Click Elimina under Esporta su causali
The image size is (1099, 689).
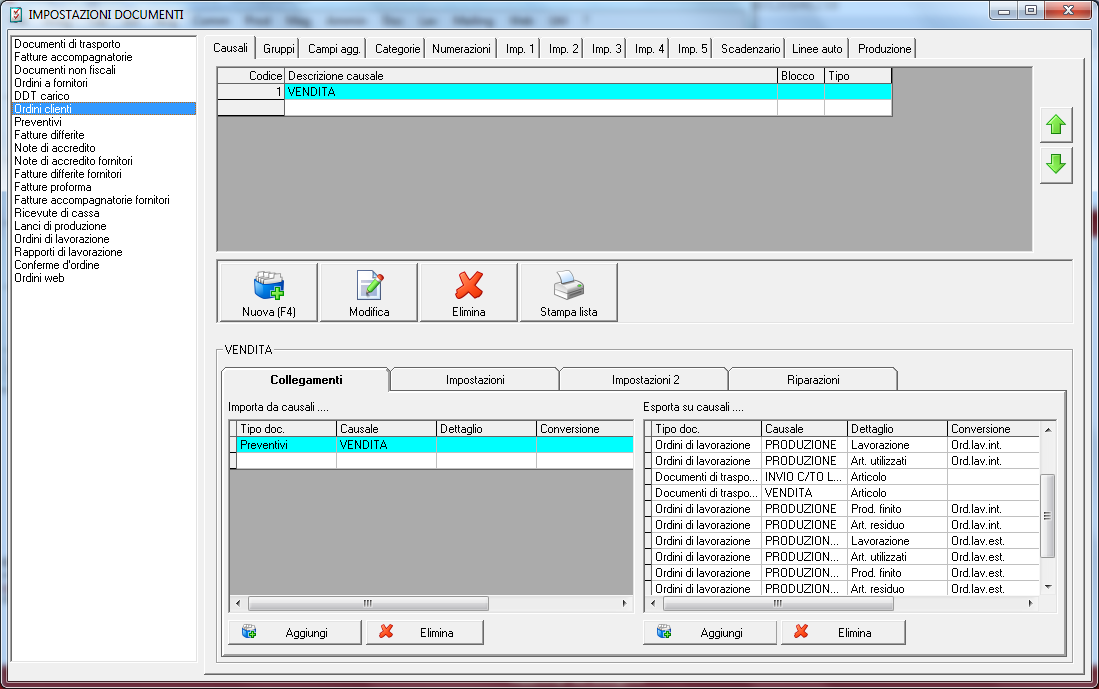pyautogui.click(x=843, y=632)
